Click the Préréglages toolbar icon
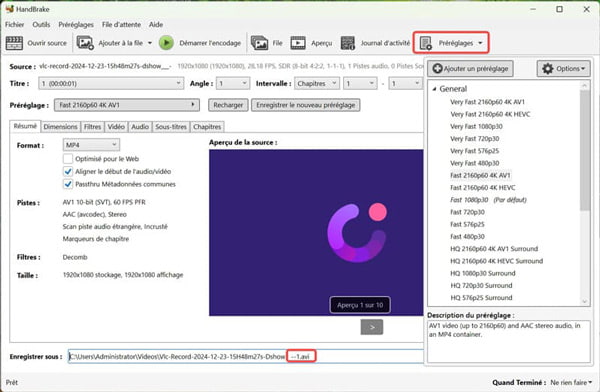The width and height of the screenshot is (600, 392). [426, 43]
